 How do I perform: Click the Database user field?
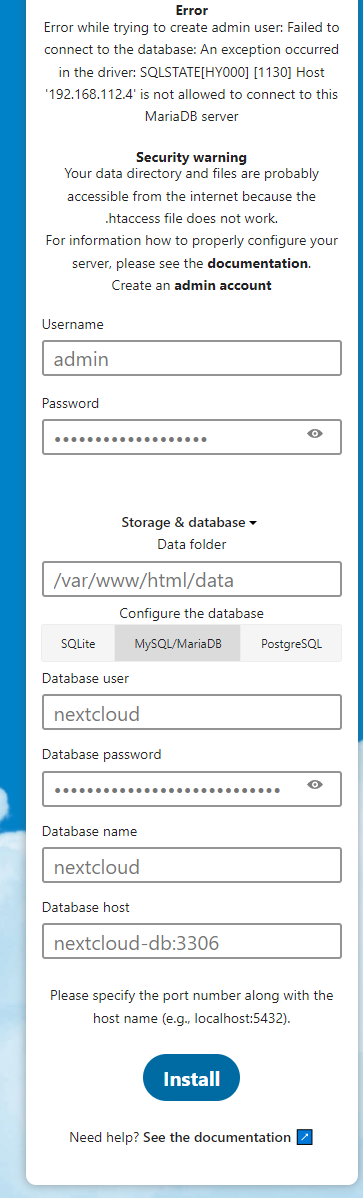coord(191,712)
